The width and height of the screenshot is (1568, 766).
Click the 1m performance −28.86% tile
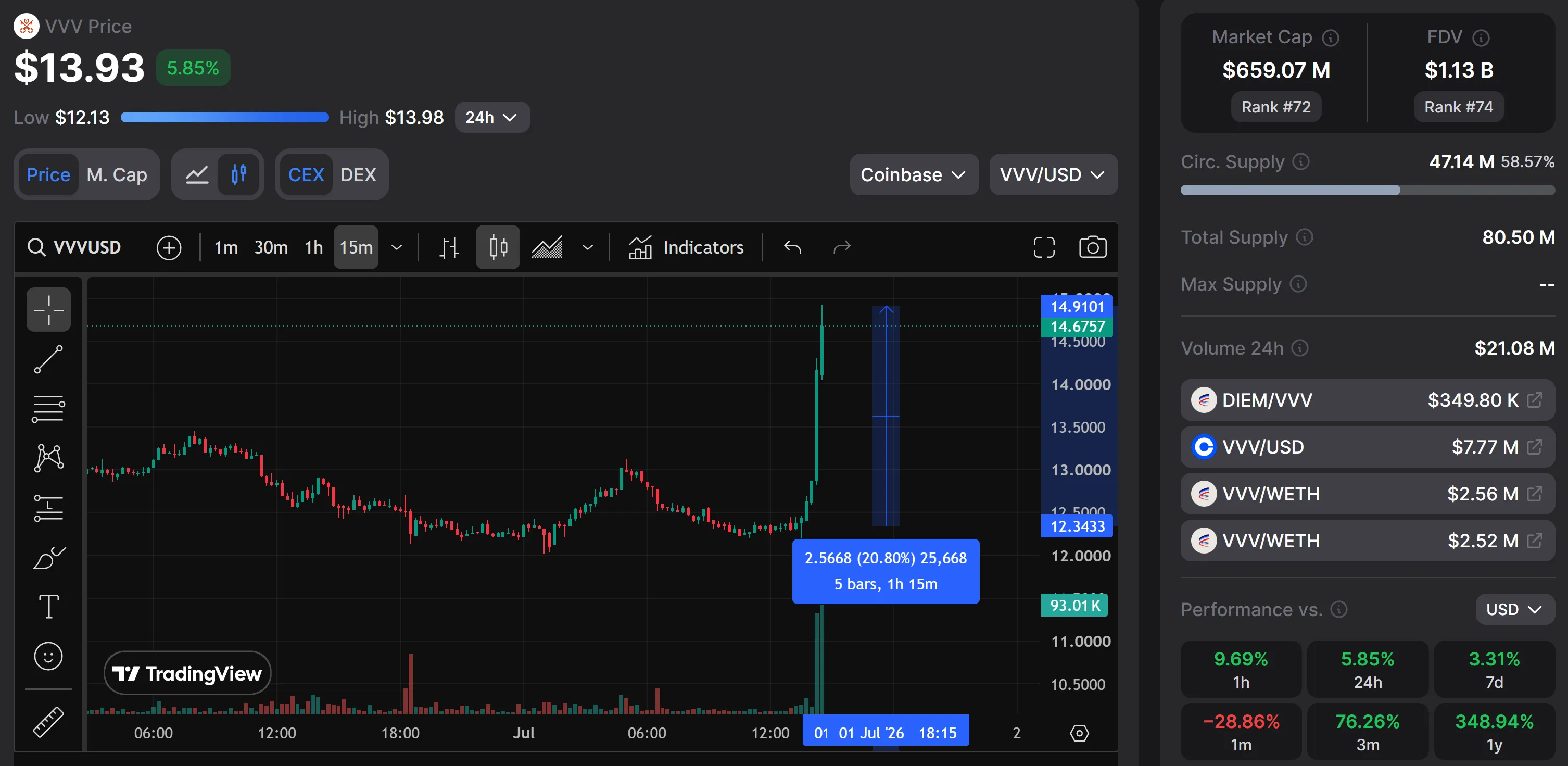pyautogui.click(x=1241, y=731)
